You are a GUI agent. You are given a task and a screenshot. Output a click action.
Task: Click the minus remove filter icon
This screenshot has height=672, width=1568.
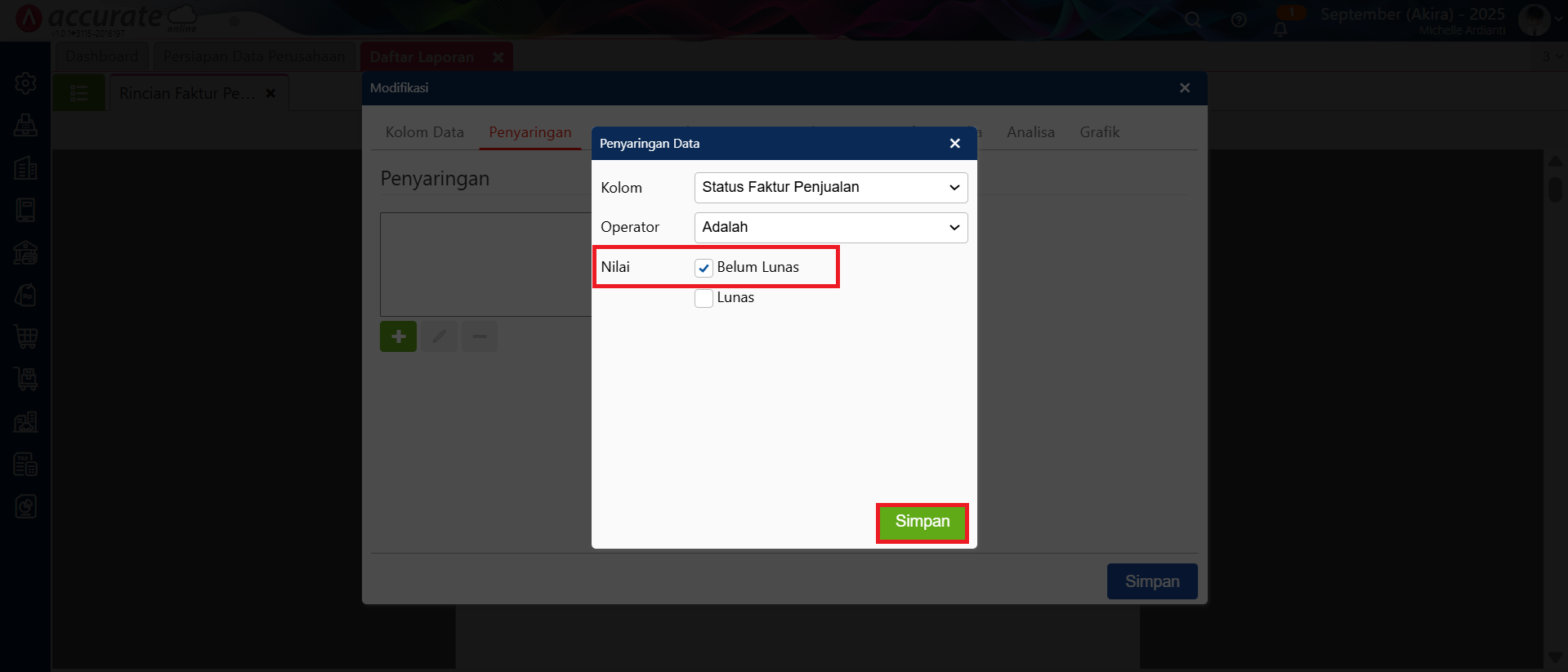(x=480, y=336)
